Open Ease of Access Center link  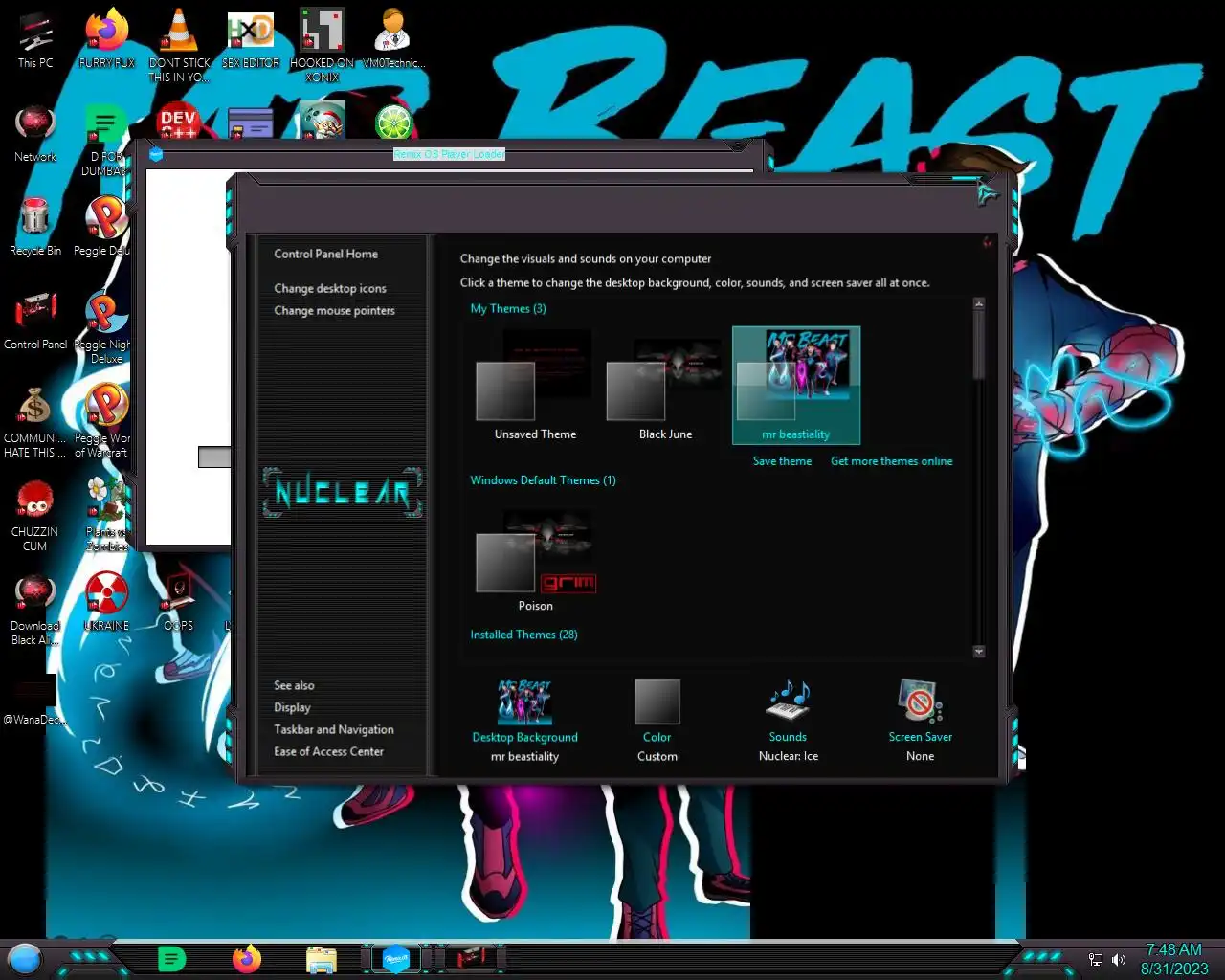(x=328, y=751)
